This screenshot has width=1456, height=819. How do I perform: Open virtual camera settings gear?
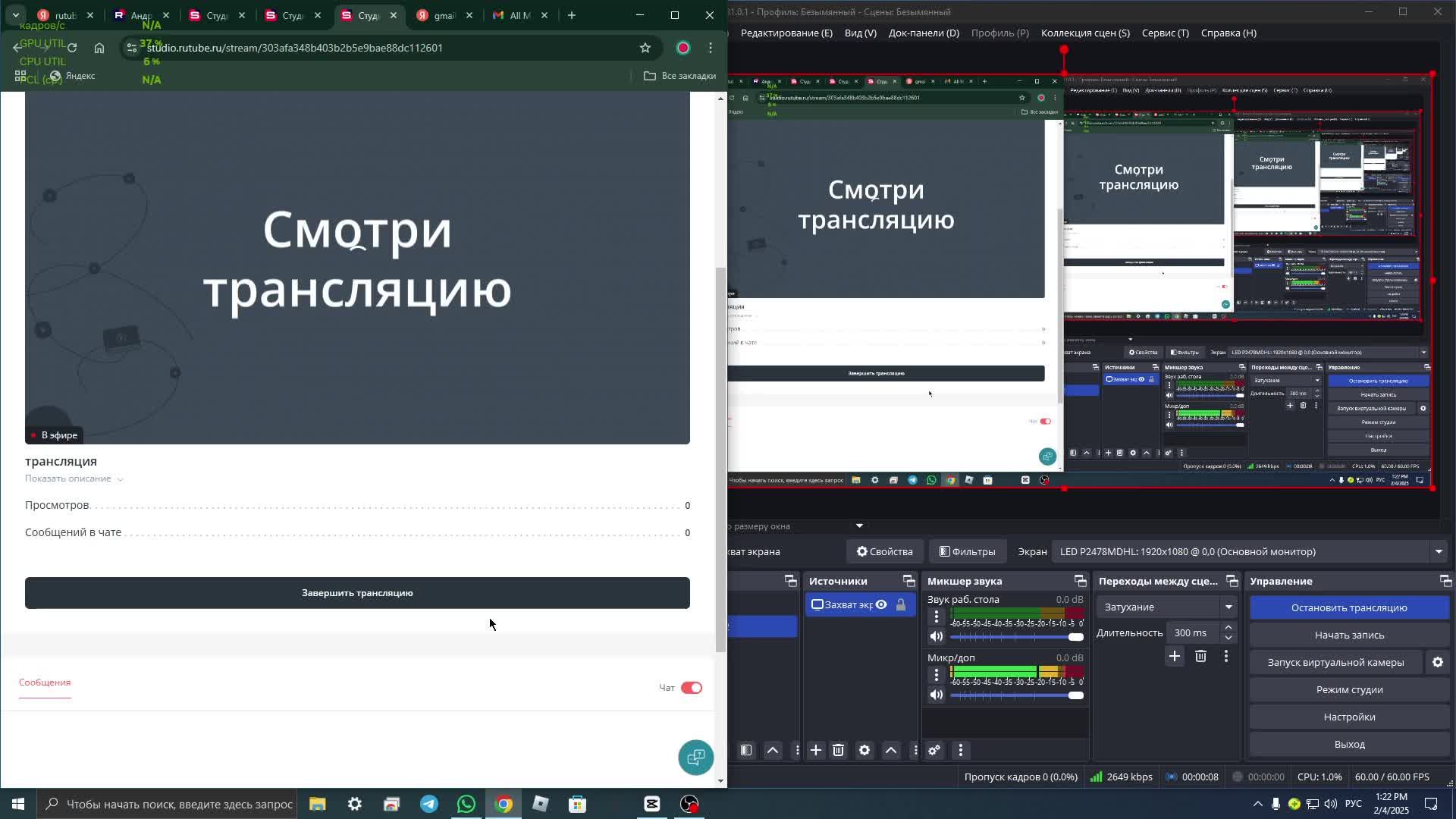coord(1438,662)
